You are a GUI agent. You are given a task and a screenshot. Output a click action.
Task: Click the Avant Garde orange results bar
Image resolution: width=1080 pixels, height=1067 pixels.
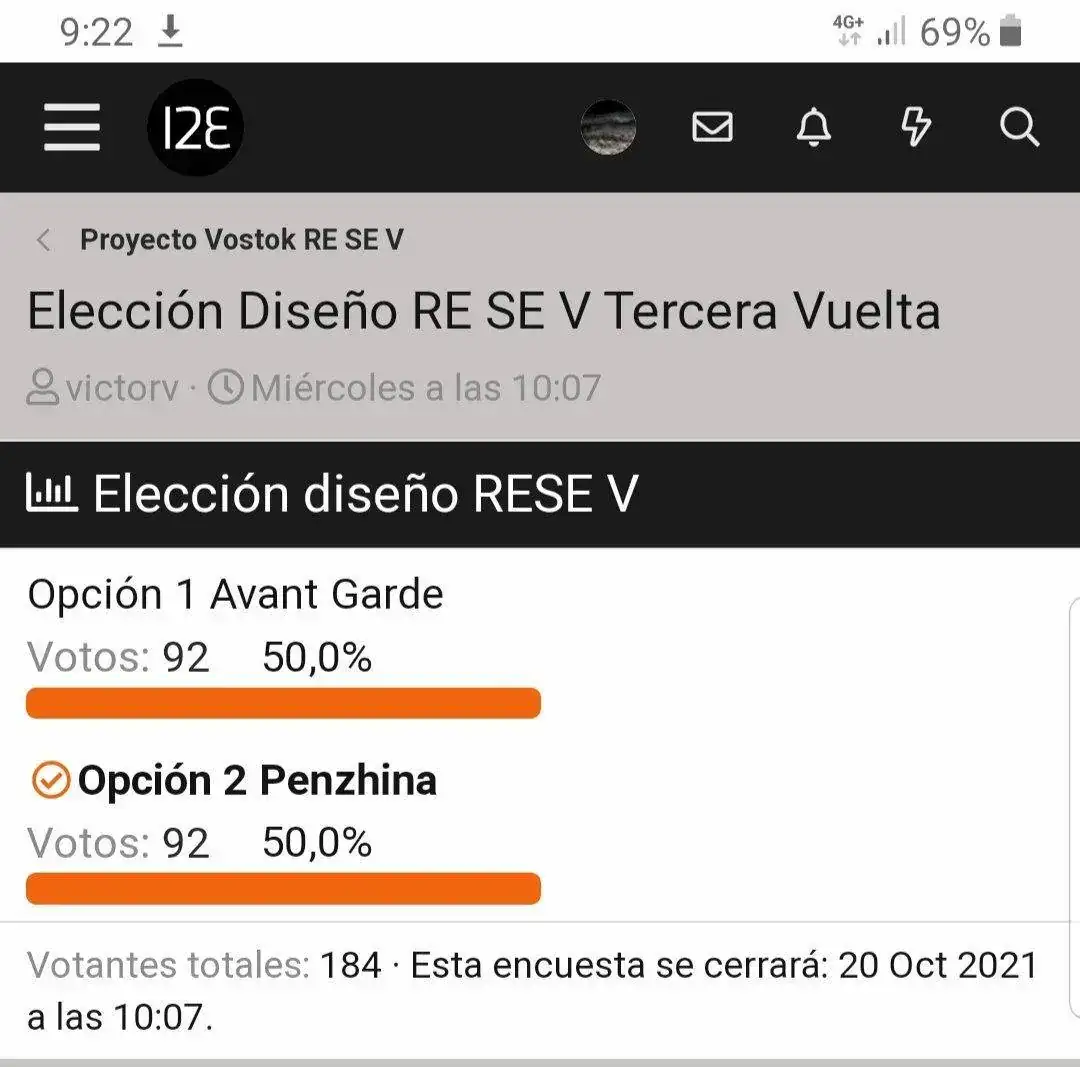click(x=283, y=703)
